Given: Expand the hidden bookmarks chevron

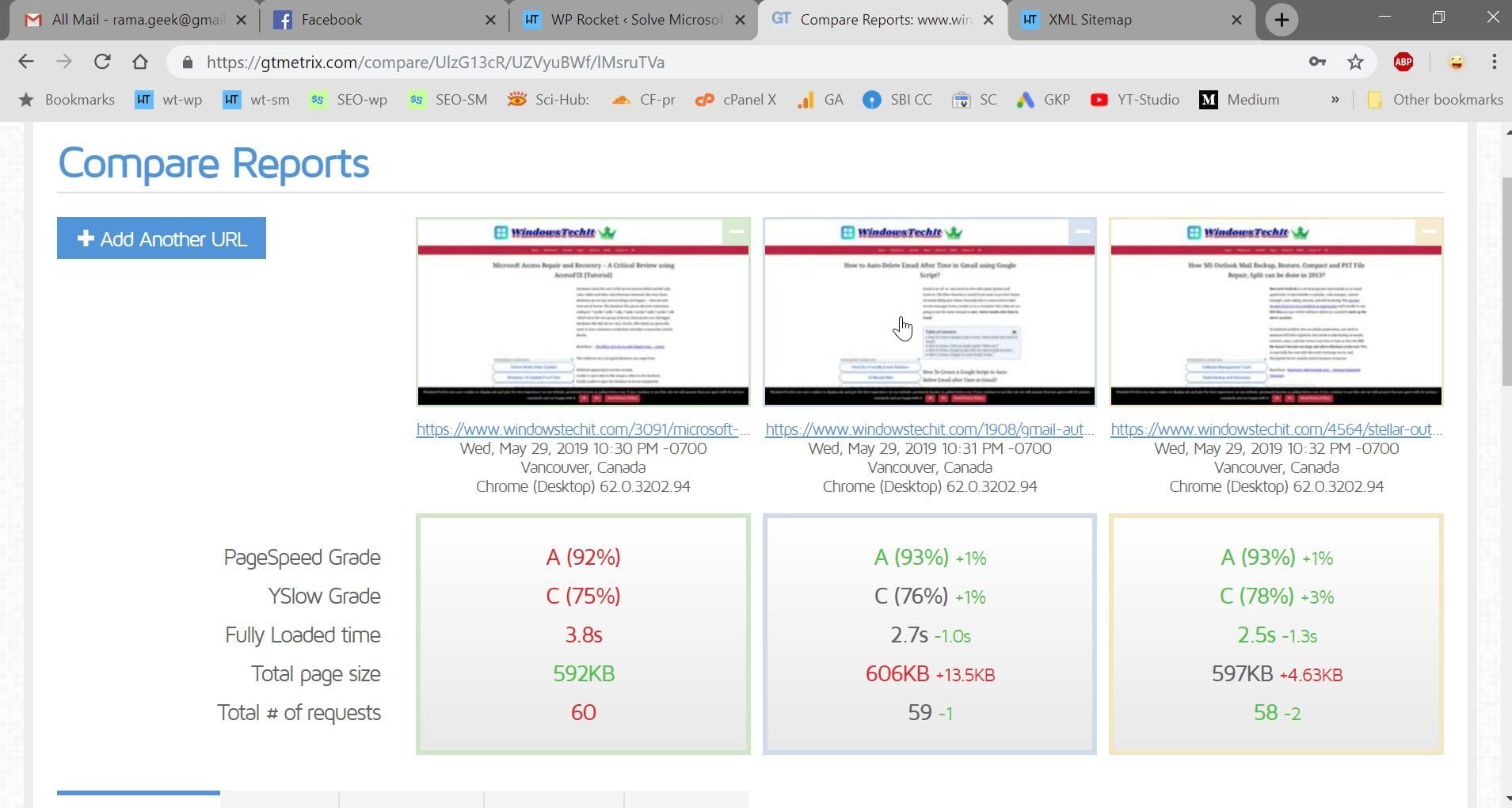Looking at the screenshot, I should (x=1335, y=100).
